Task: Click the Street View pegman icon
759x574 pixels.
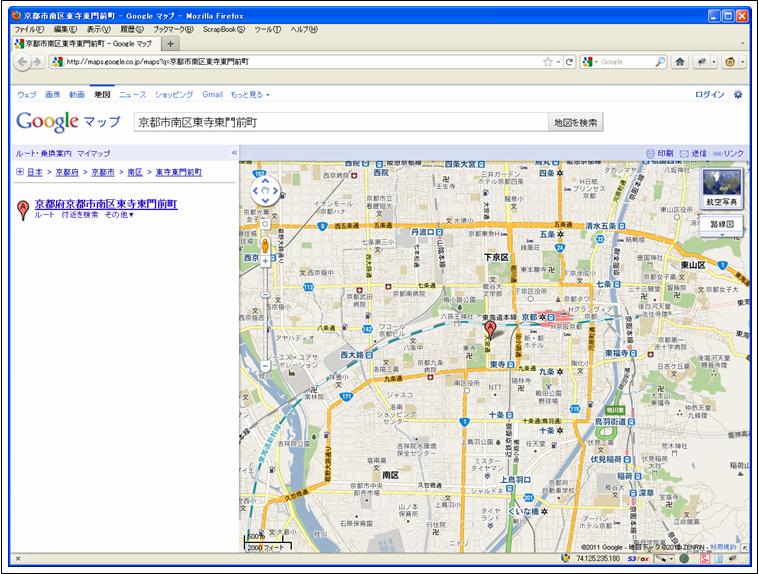Action: [x=265, y=245]
